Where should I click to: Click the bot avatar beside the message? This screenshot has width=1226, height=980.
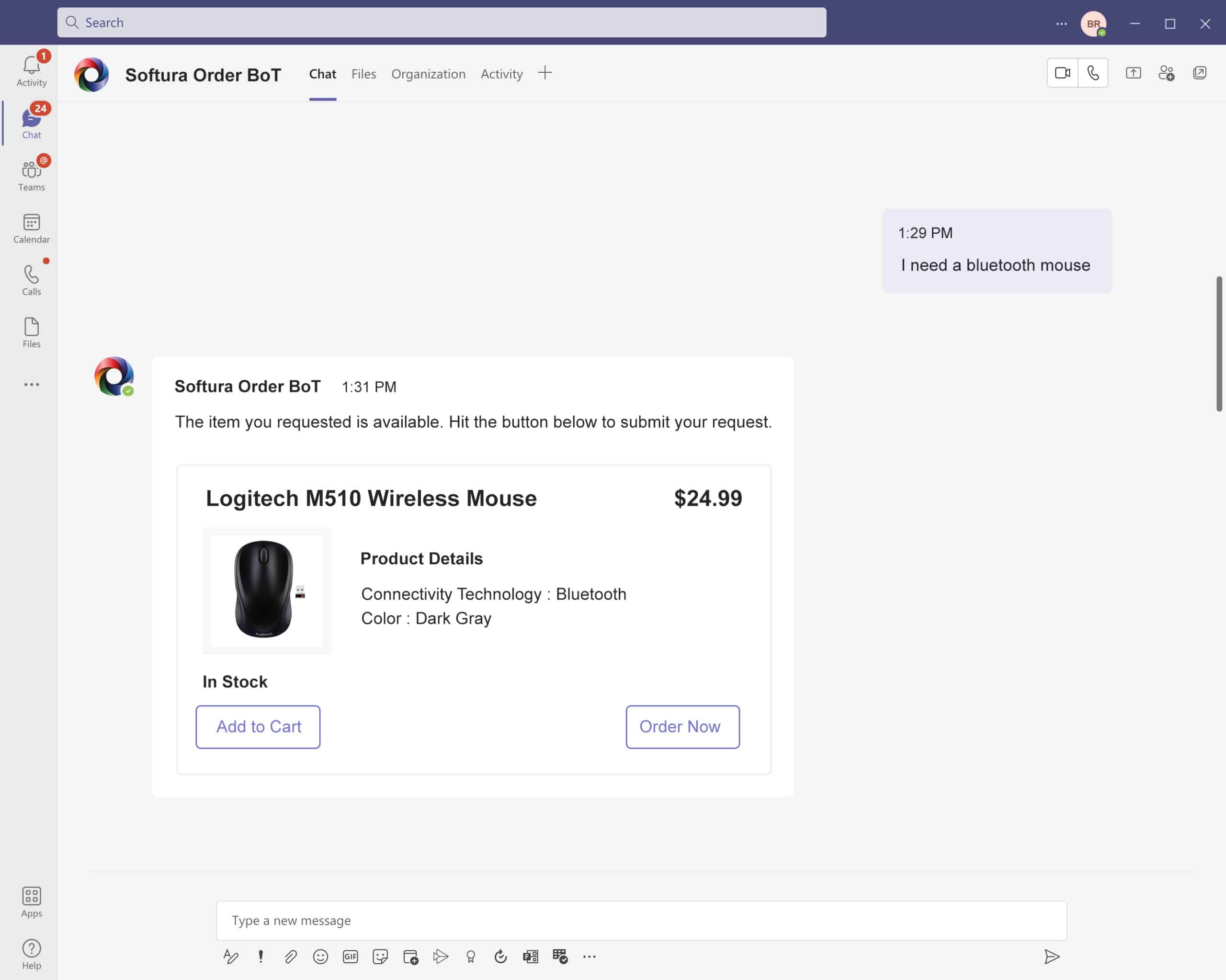coord(114,376)
